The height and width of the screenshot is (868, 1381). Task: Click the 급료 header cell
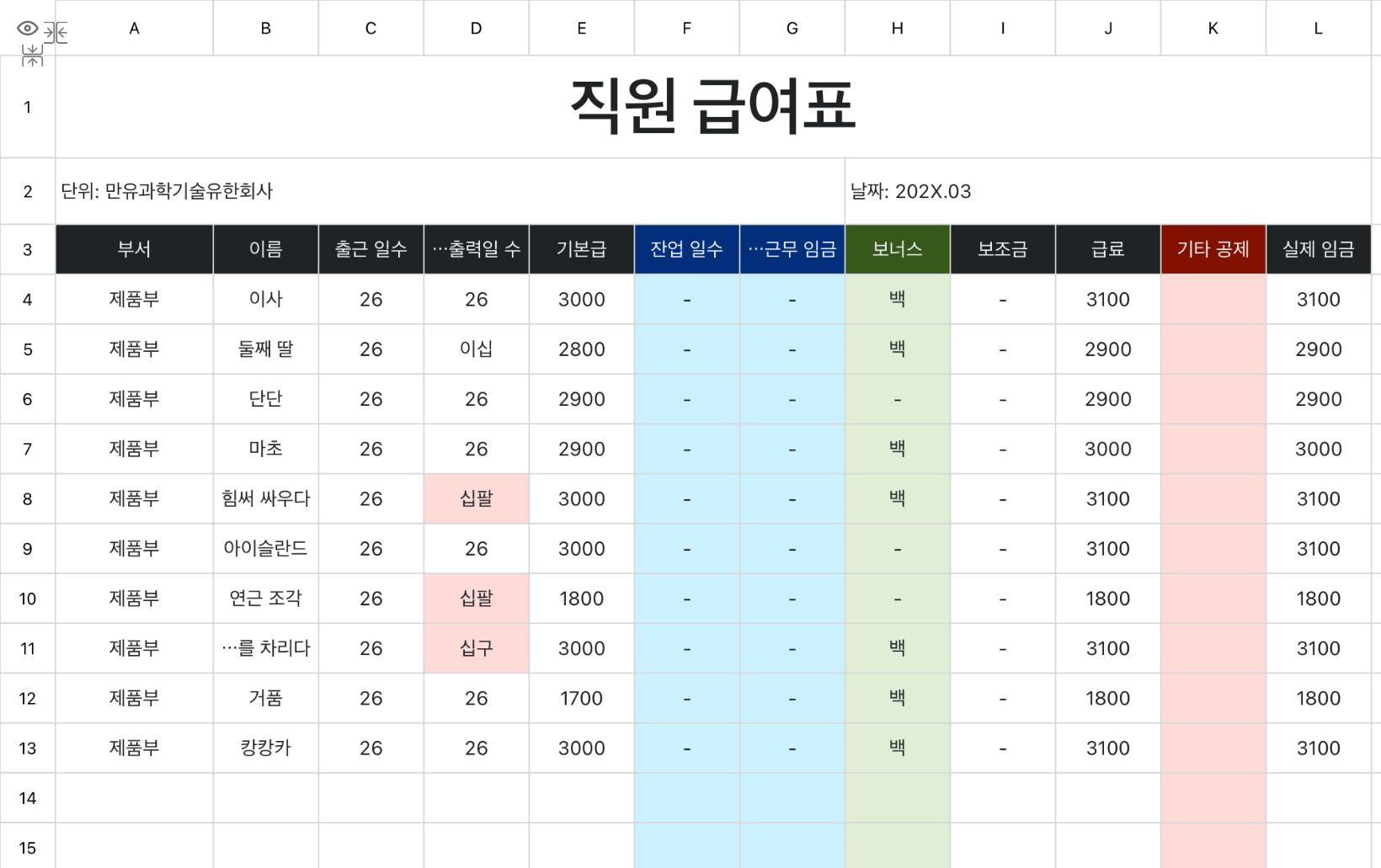tap(1107, 249)
